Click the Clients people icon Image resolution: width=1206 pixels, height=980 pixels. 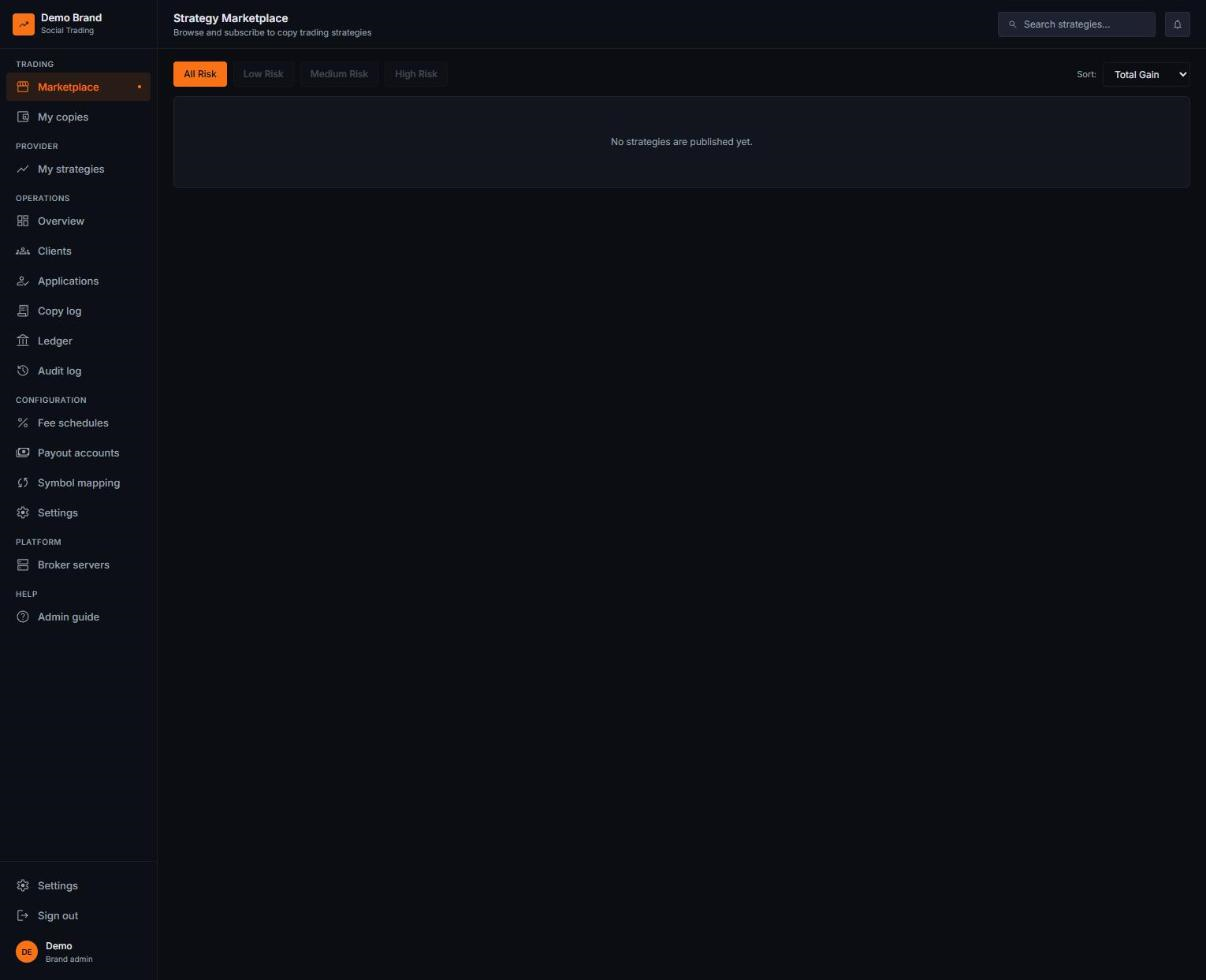click(23, 251)
